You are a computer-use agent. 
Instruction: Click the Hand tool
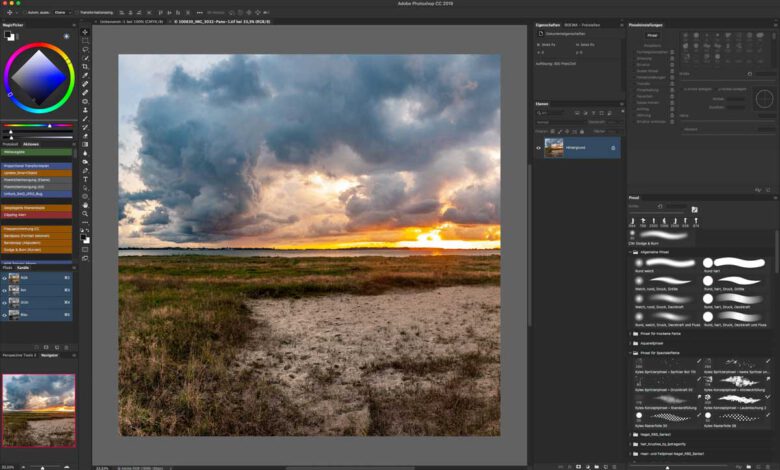point(85,203)
